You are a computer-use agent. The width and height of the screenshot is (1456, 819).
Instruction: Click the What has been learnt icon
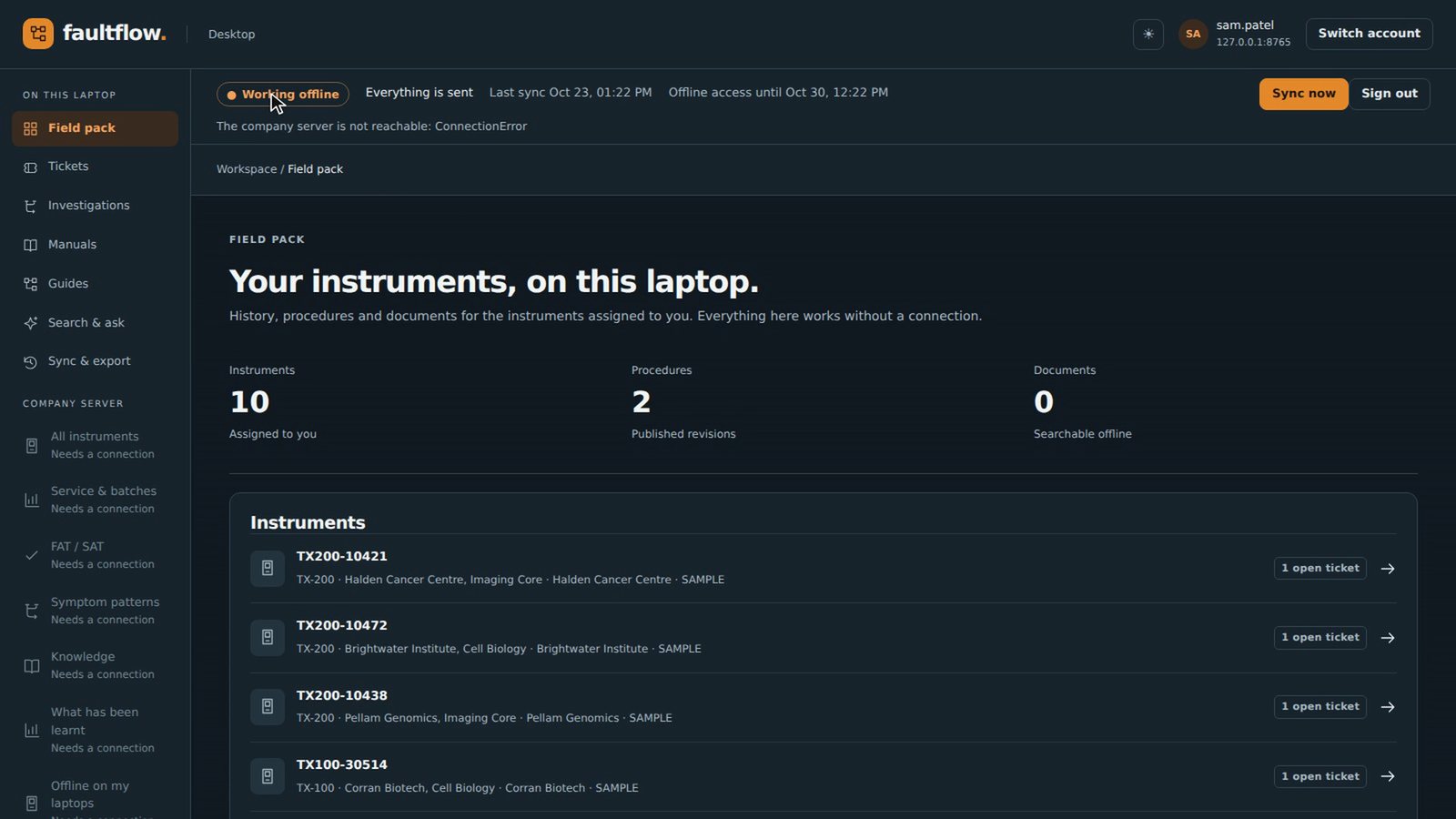[x=32, y=730]
